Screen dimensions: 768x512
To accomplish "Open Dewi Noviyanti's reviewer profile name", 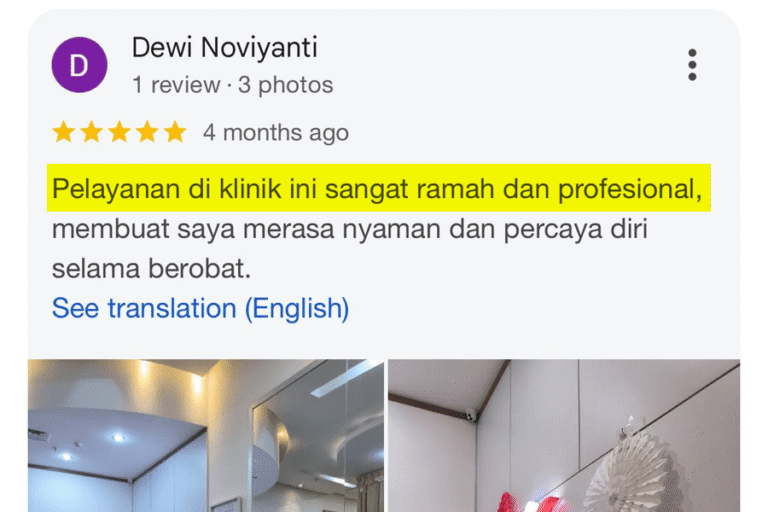I will pos(225,48).
